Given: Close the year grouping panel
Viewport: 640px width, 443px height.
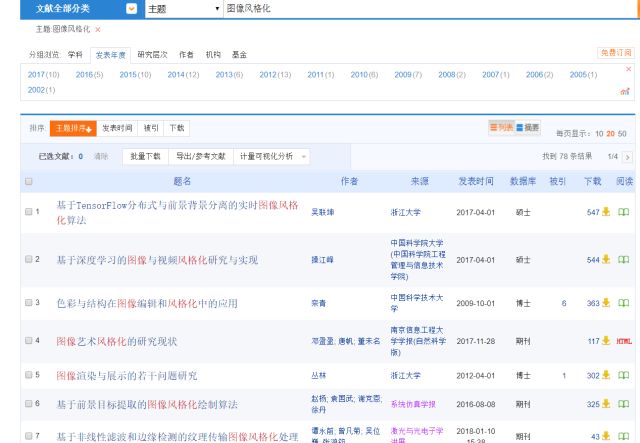Looking at the screenshot, I should tap(629, 69).
